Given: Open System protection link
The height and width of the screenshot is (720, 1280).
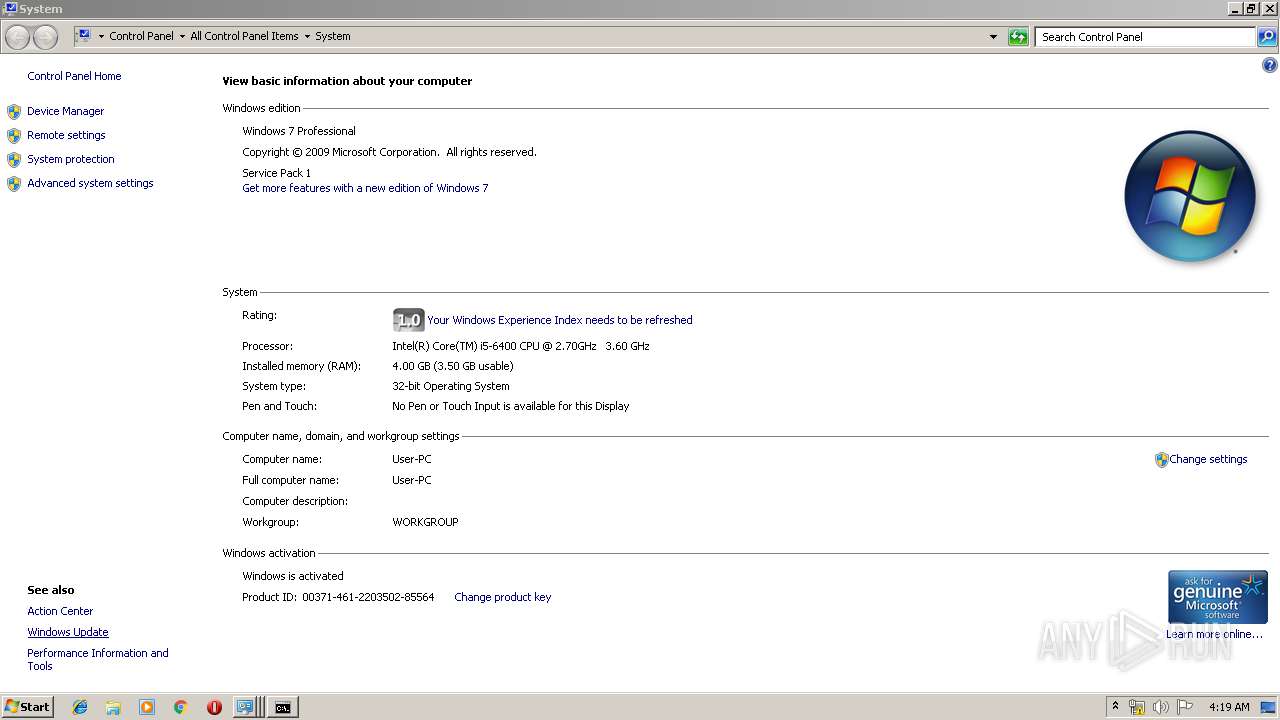Looking at the screenshot, I should 71,159.
